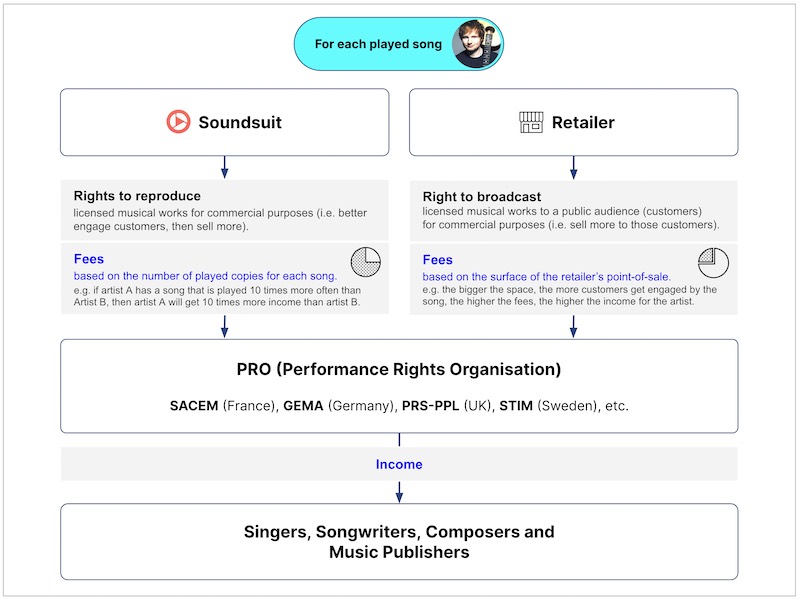Click the blue Income label

(x=399, y=464)
